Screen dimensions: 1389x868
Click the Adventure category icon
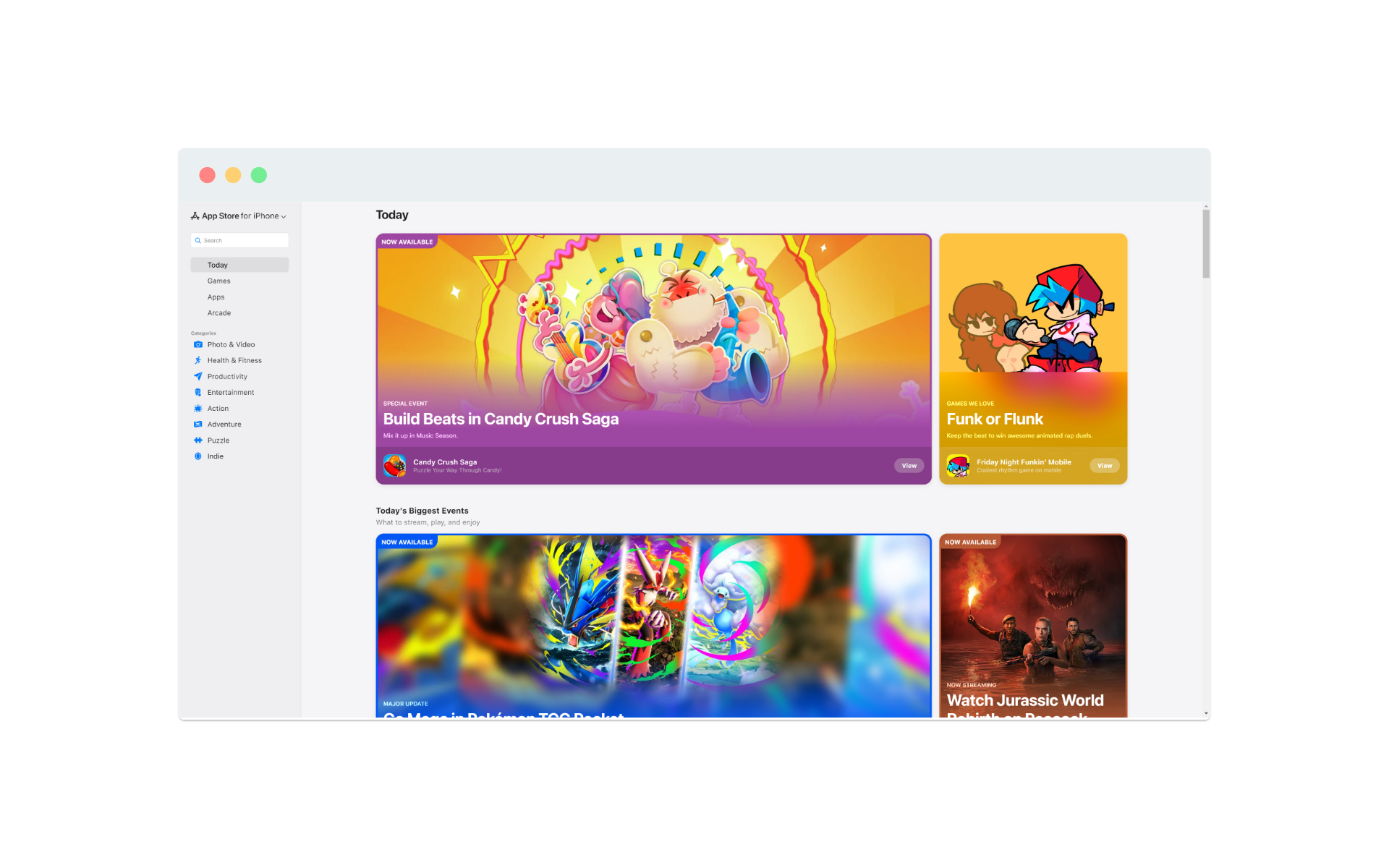point(198,424)
